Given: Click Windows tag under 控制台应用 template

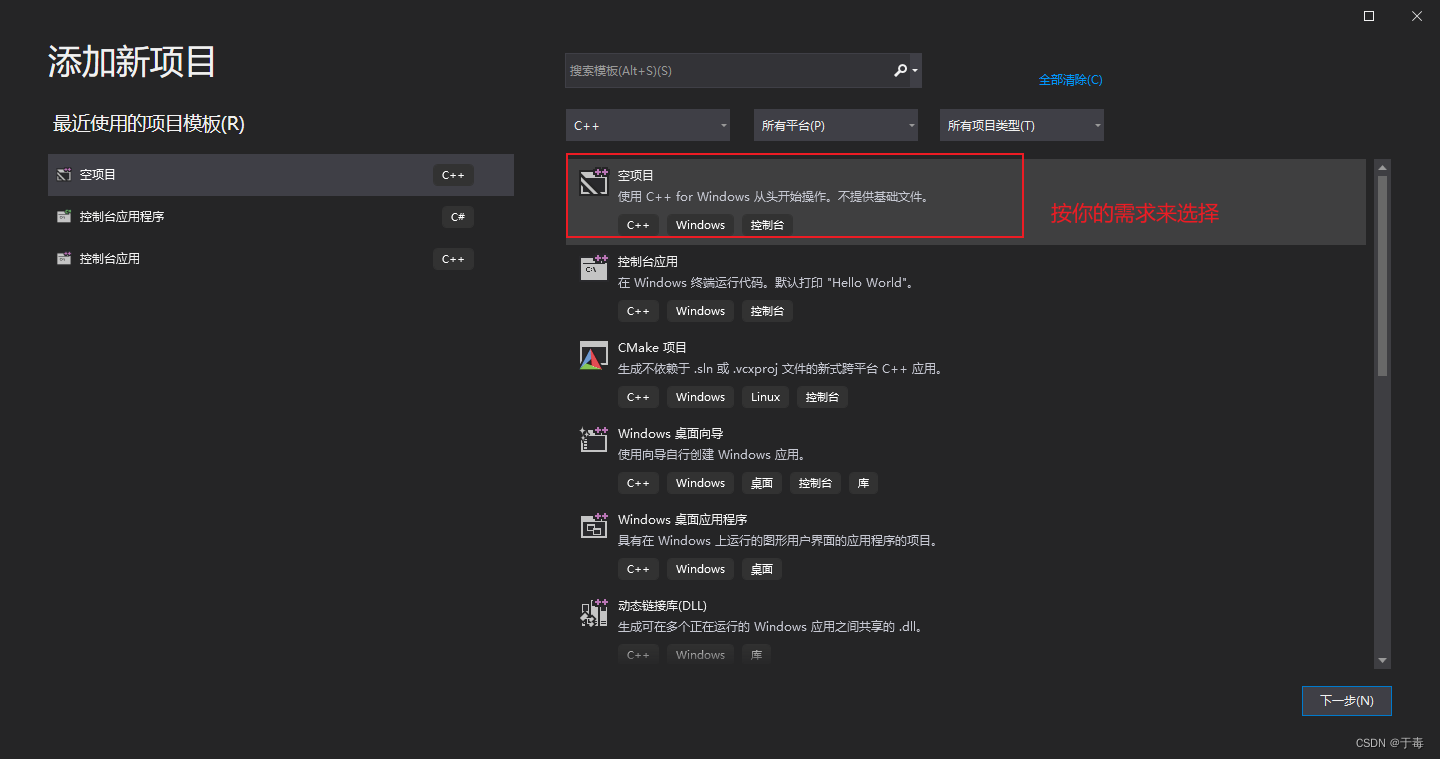Looking at the screenshot, I should click(x=700, y=311).
